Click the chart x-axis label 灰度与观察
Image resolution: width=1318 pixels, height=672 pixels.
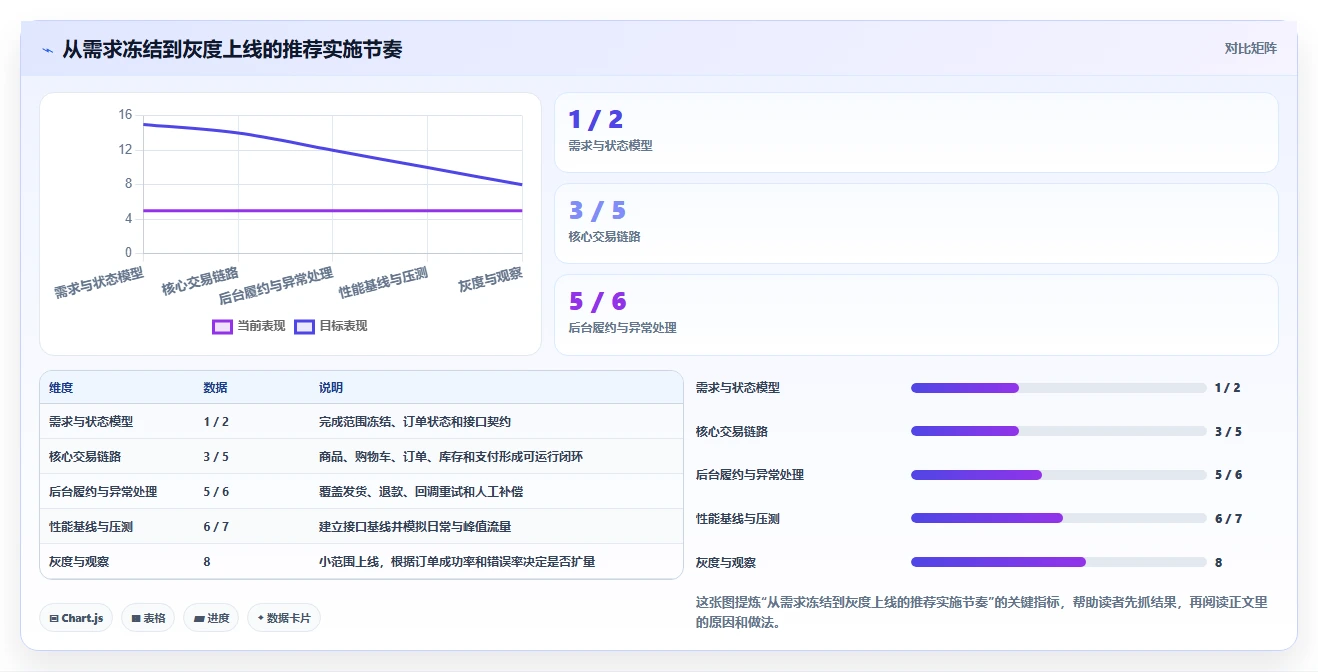491,279
